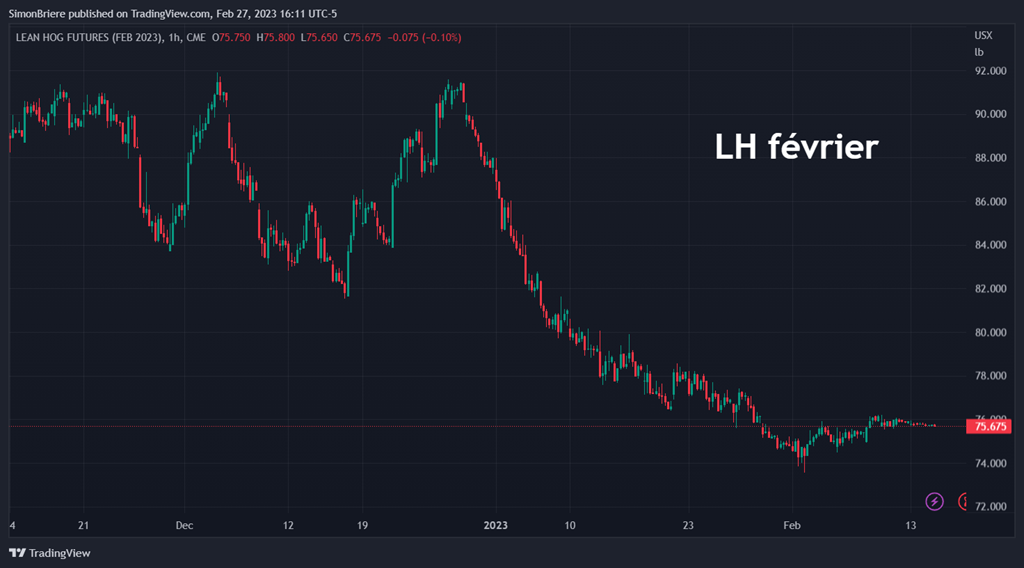Select the 1h interval label in chart legend
The width and height of the screenshot is (1024, 568).
[x=172, y=38]
